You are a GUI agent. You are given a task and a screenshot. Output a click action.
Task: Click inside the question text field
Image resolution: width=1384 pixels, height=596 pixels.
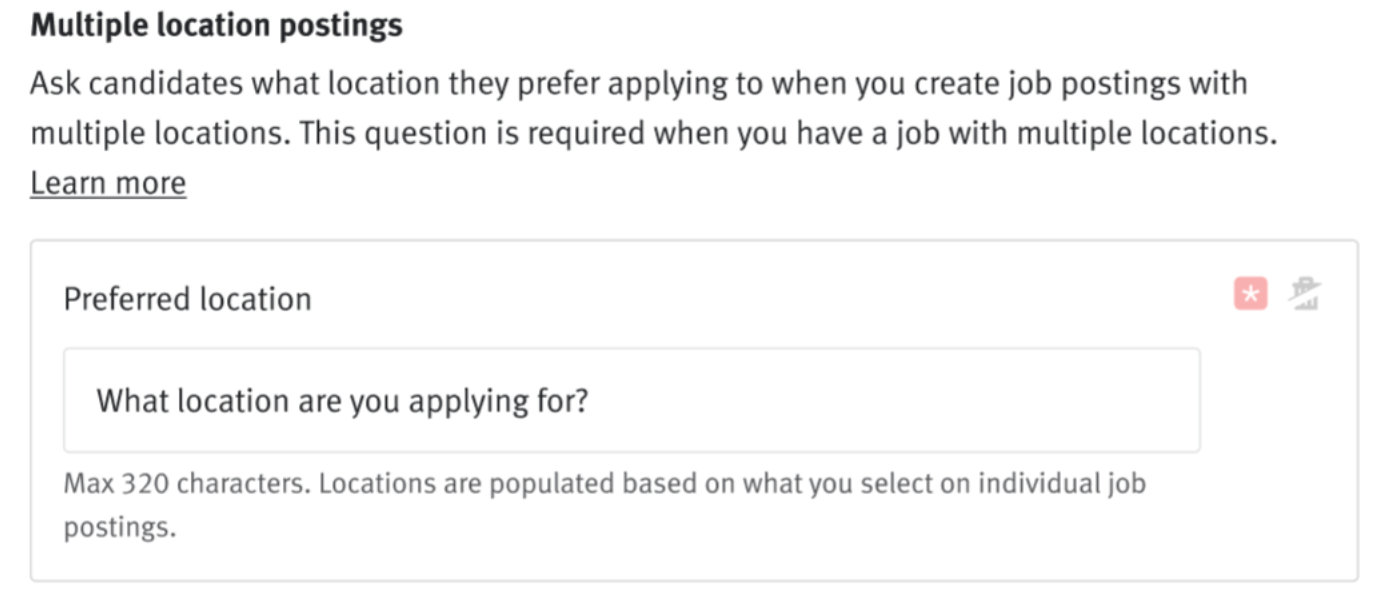[x=630, y=398]
